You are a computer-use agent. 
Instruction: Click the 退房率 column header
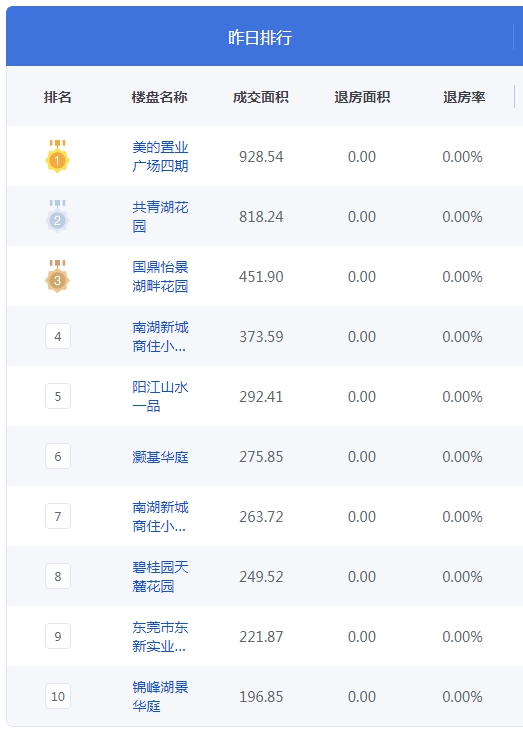464,97
